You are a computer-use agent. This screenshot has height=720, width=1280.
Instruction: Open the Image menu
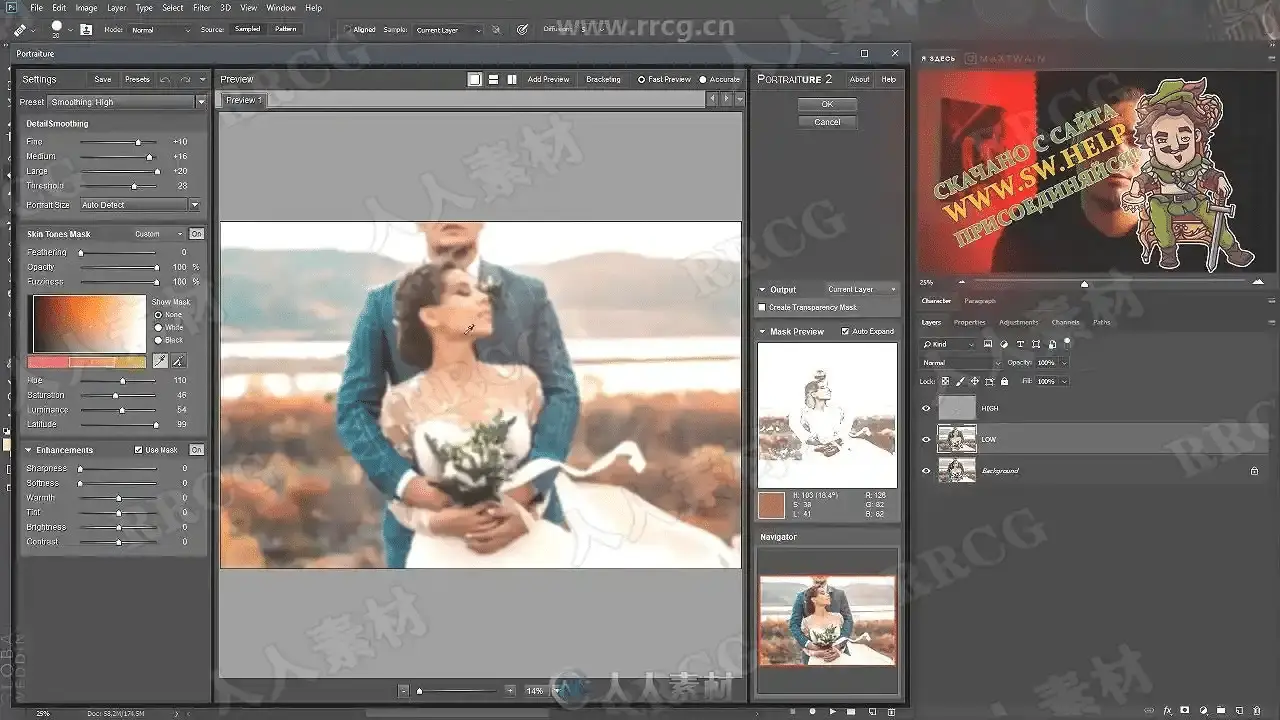[86, 8]
